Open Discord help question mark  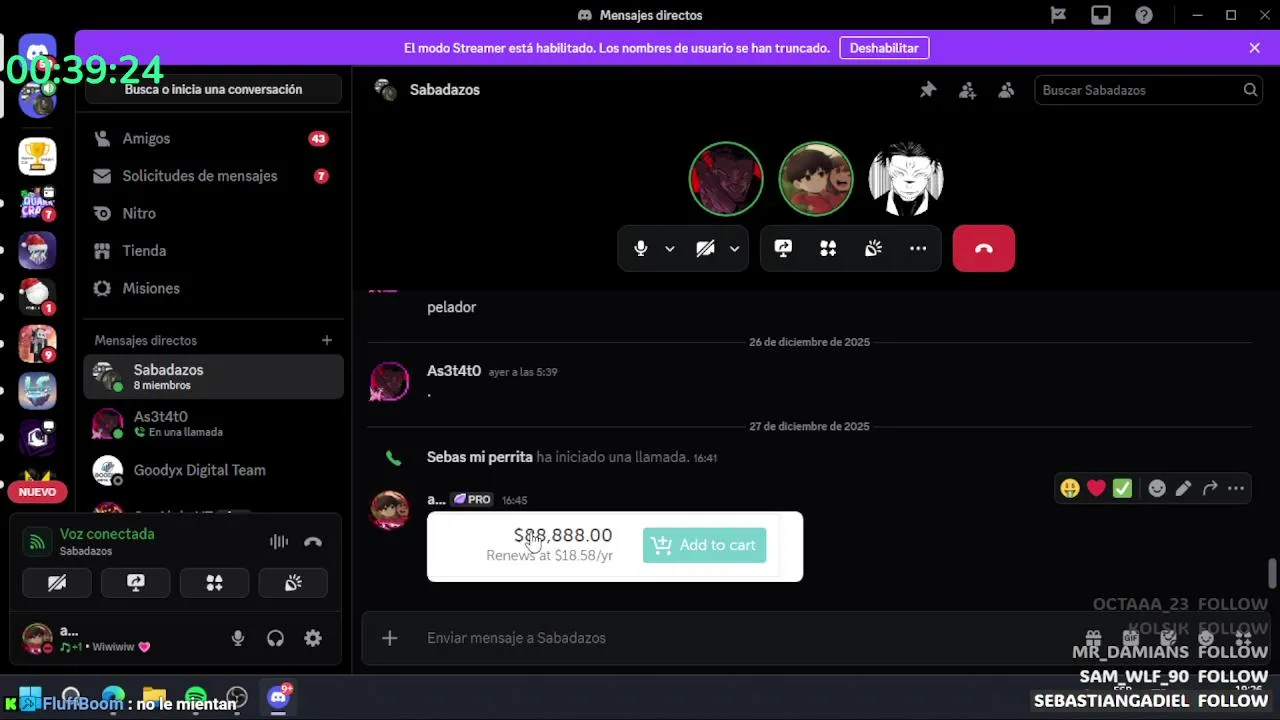point(1144,15)
